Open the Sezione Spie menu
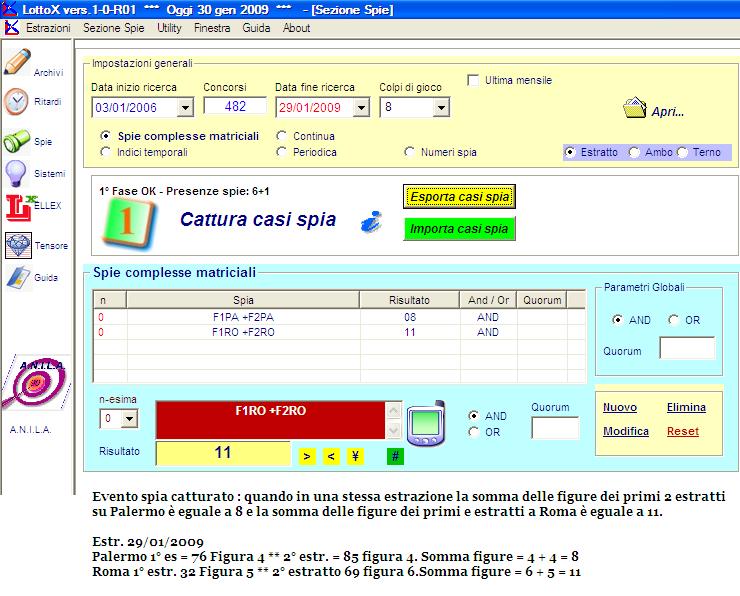Screen dimensions: 740x596 click(114, 28)
